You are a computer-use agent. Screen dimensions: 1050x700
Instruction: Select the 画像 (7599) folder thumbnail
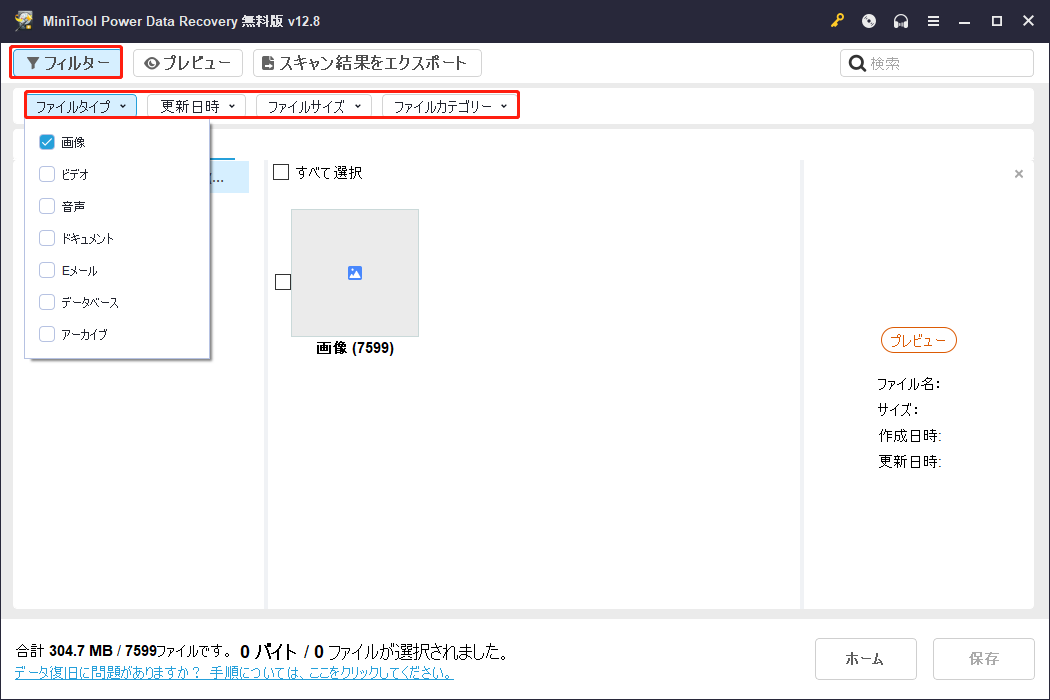(355, 272)
